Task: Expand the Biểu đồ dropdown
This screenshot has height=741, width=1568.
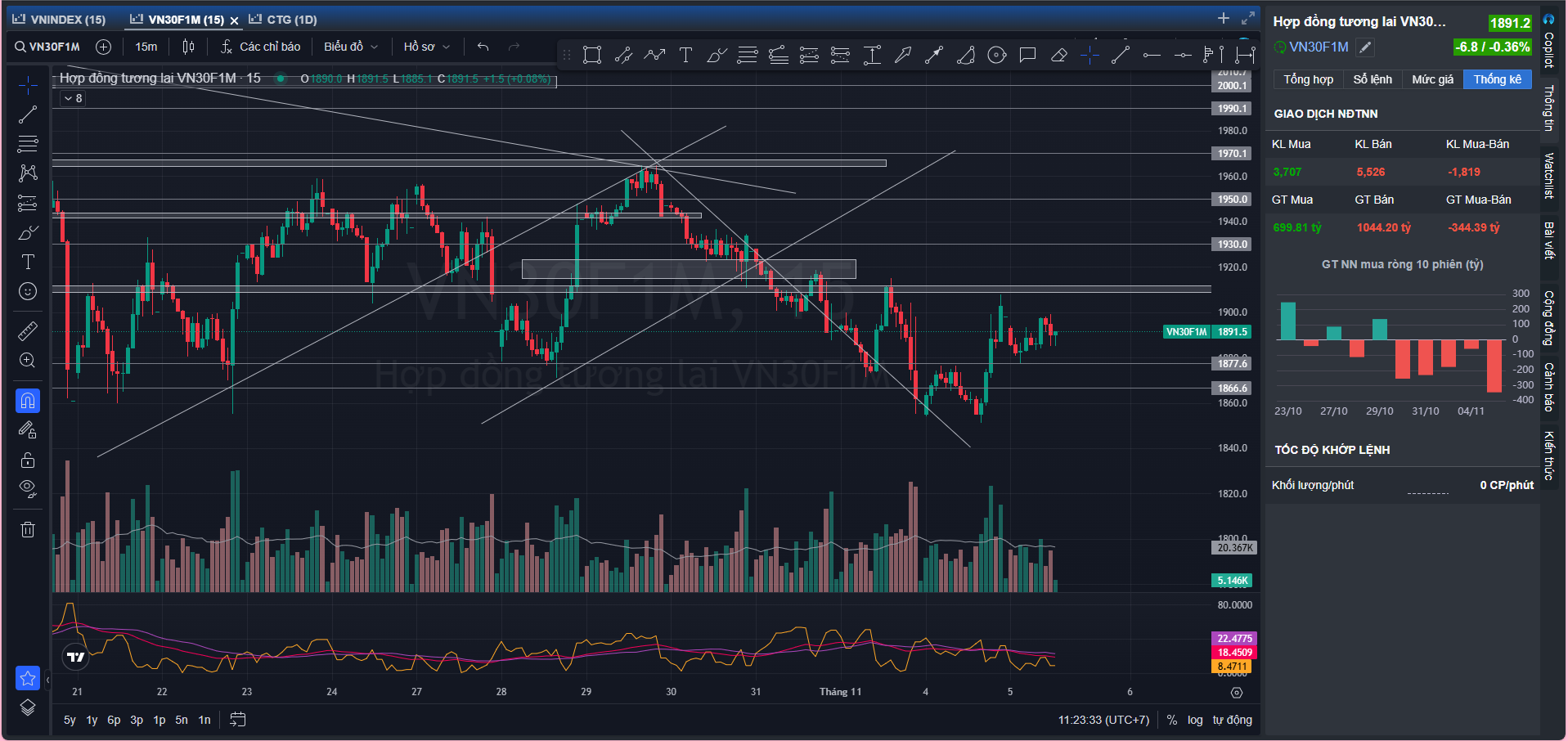Action: pos(351,47)
